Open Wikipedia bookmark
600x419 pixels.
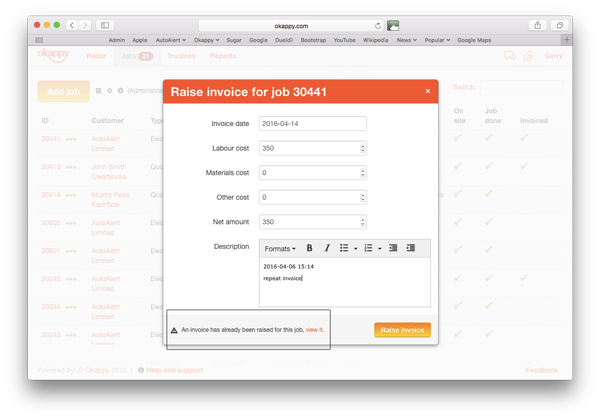click(375, 40)
